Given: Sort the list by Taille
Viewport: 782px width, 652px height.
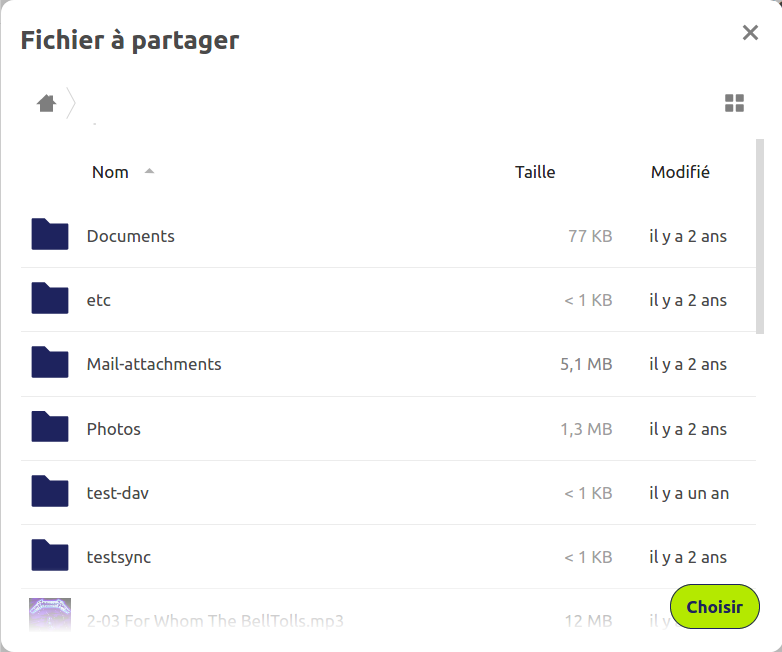Looking at the screenshot, I should coord(535,172).
